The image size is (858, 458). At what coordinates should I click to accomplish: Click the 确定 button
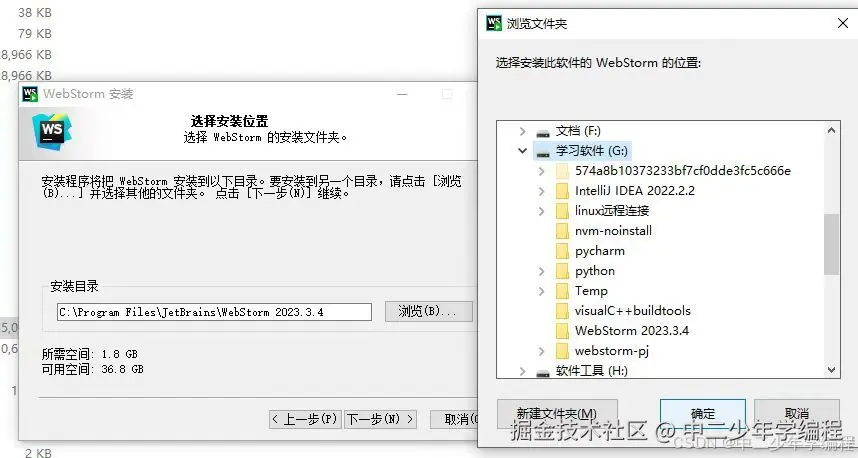point(703,413)
